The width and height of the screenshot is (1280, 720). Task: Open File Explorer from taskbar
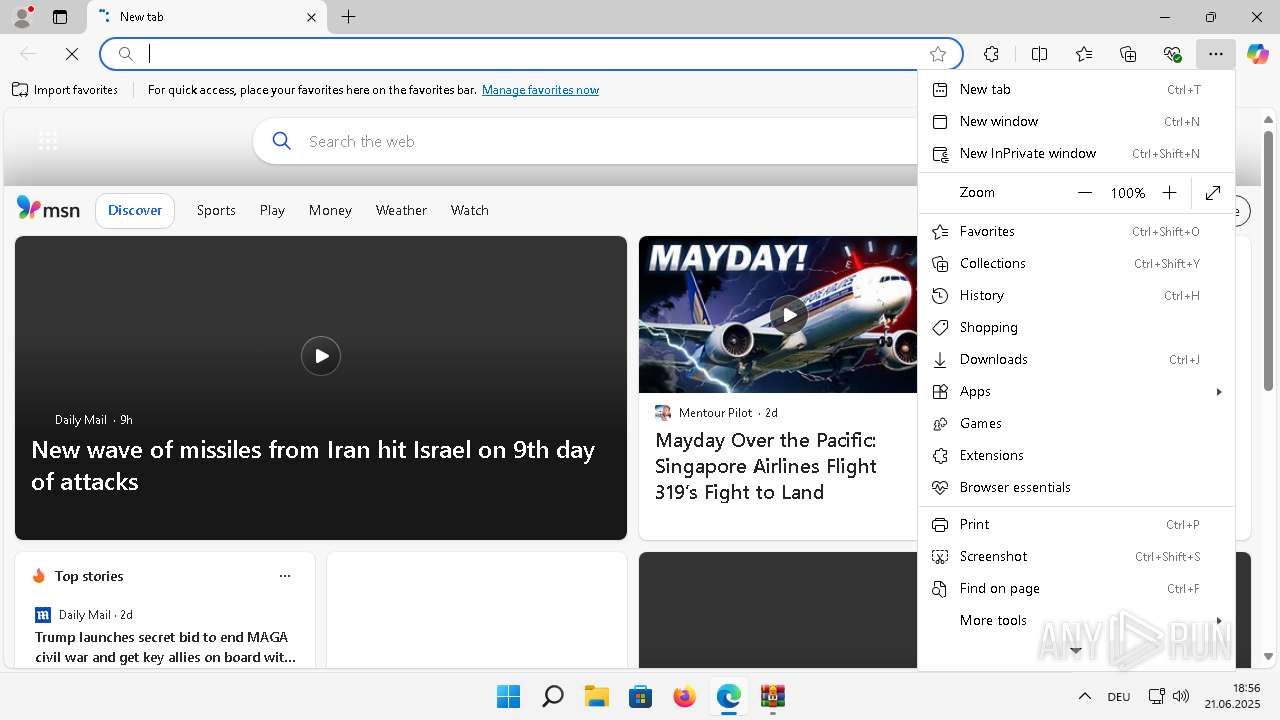point(597,696)
